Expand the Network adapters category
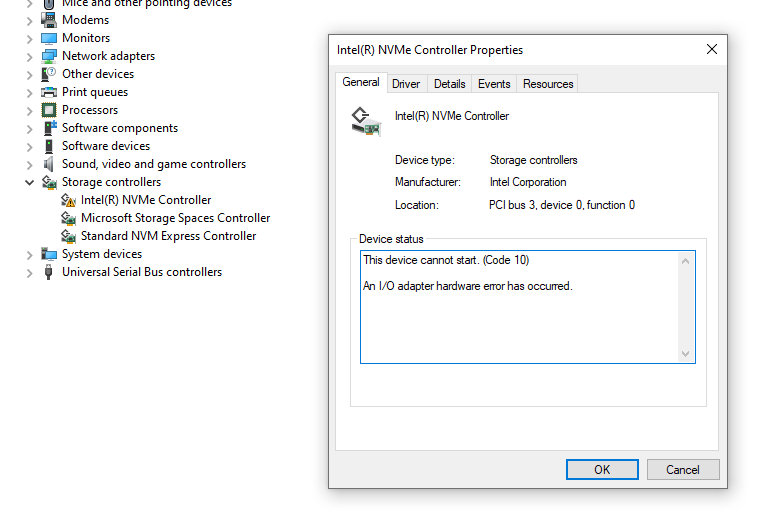This screenshot has width=758, height=520. [29, 57]
